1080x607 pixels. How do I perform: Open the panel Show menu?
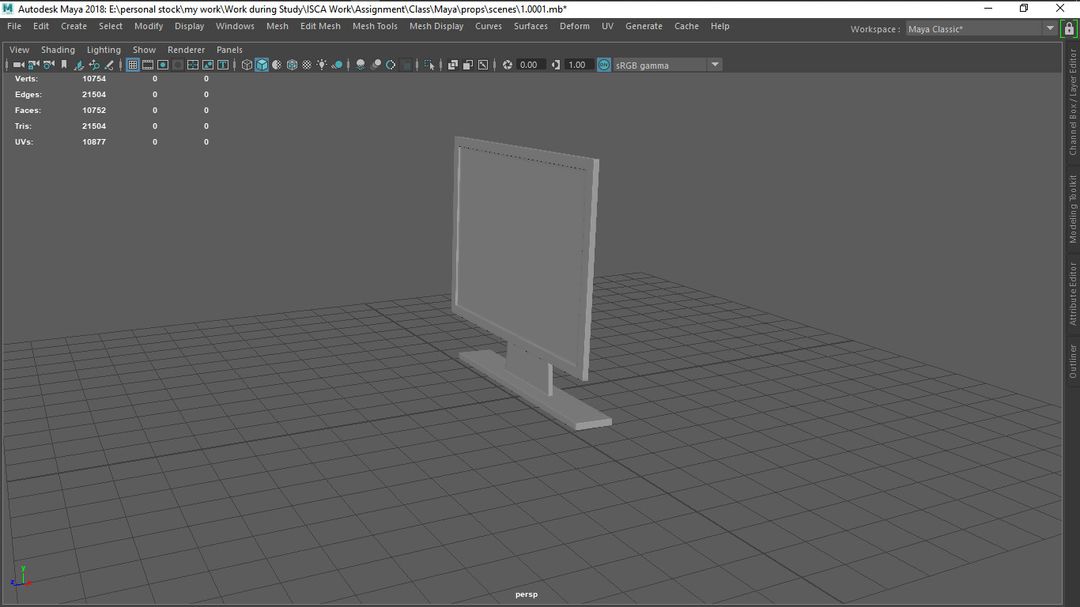144,50
